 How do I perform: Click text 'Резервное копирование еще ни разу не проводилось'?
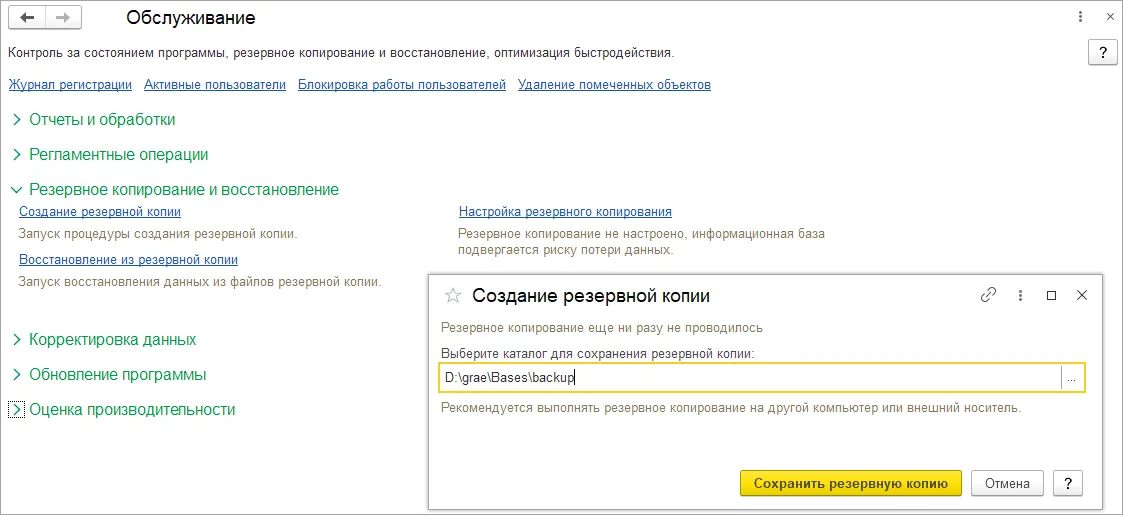pos(602,328)
